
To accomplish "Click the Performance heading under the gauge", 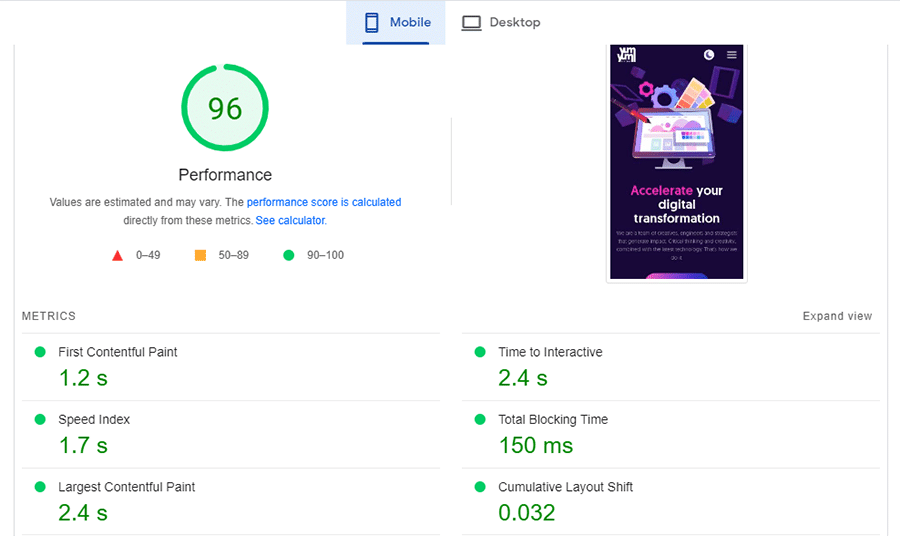I will [x=225, y=175].
